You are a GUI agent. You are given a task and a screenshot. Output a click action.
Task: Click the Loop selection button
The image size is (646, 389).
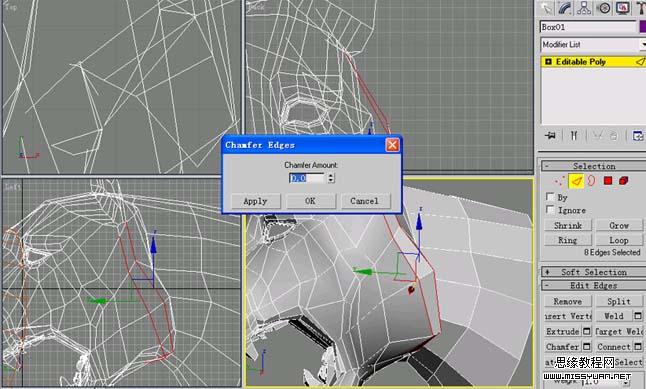(619, 240)
